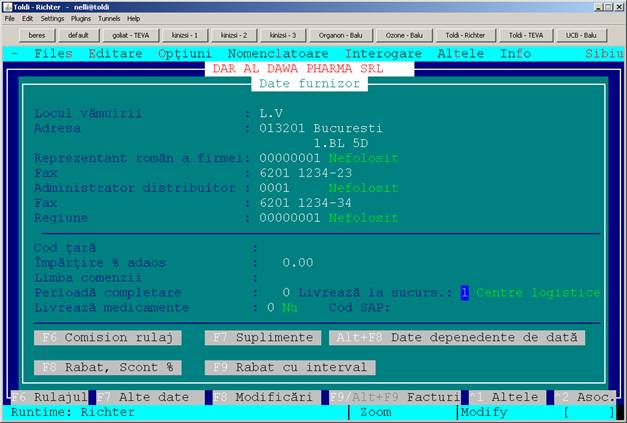The image size is (627, 423).
Task: Select the Organon - Balu session
Action: 341,35
